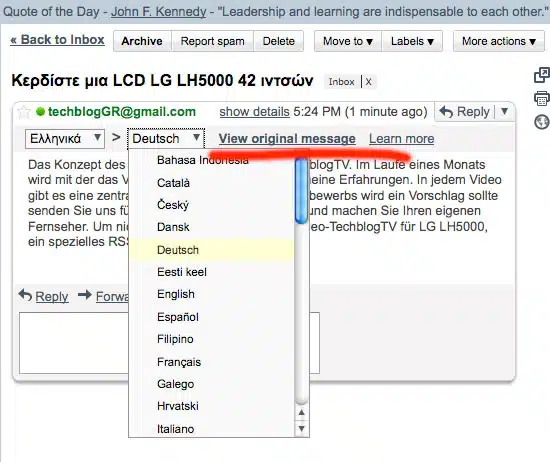550x462 pixels.
Task: Remove the Inbox label with X
Action: coord(368,82)
